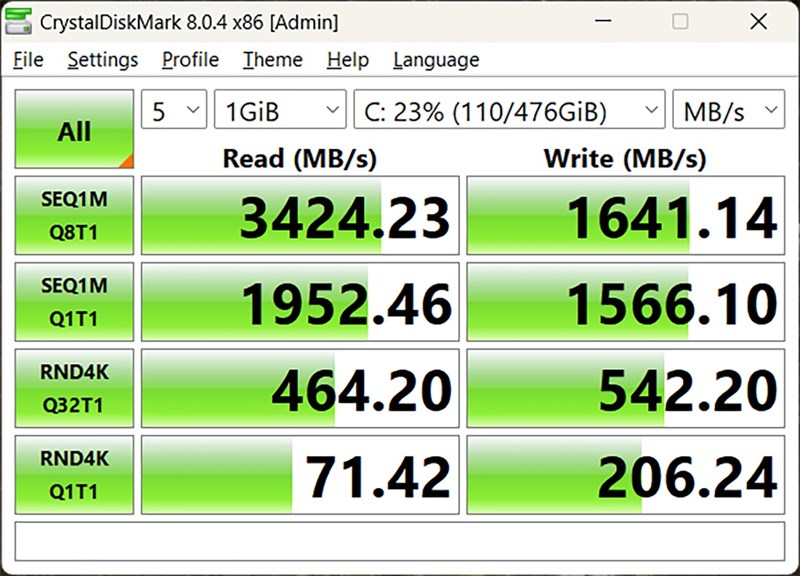The width and height of the screenshot is (800, 576).
Task: Run the RND4K Q1T1 benchmark
Action: [x=74, y=474]
